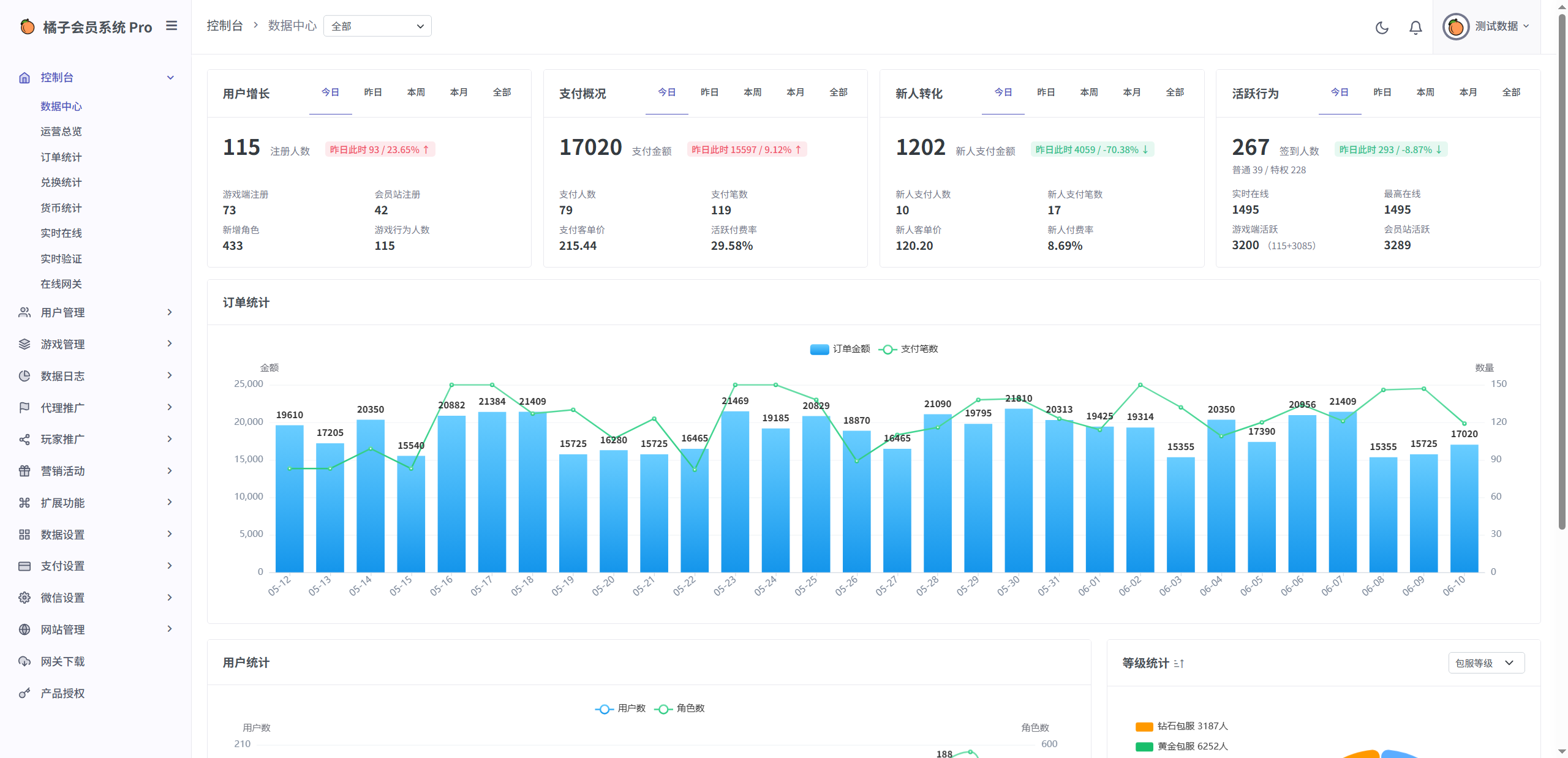This screenshot has height=758, width=1568.
Task: Open the 包服等级 dropdown in 等级统计
Action: click(x=1487, y=663)
